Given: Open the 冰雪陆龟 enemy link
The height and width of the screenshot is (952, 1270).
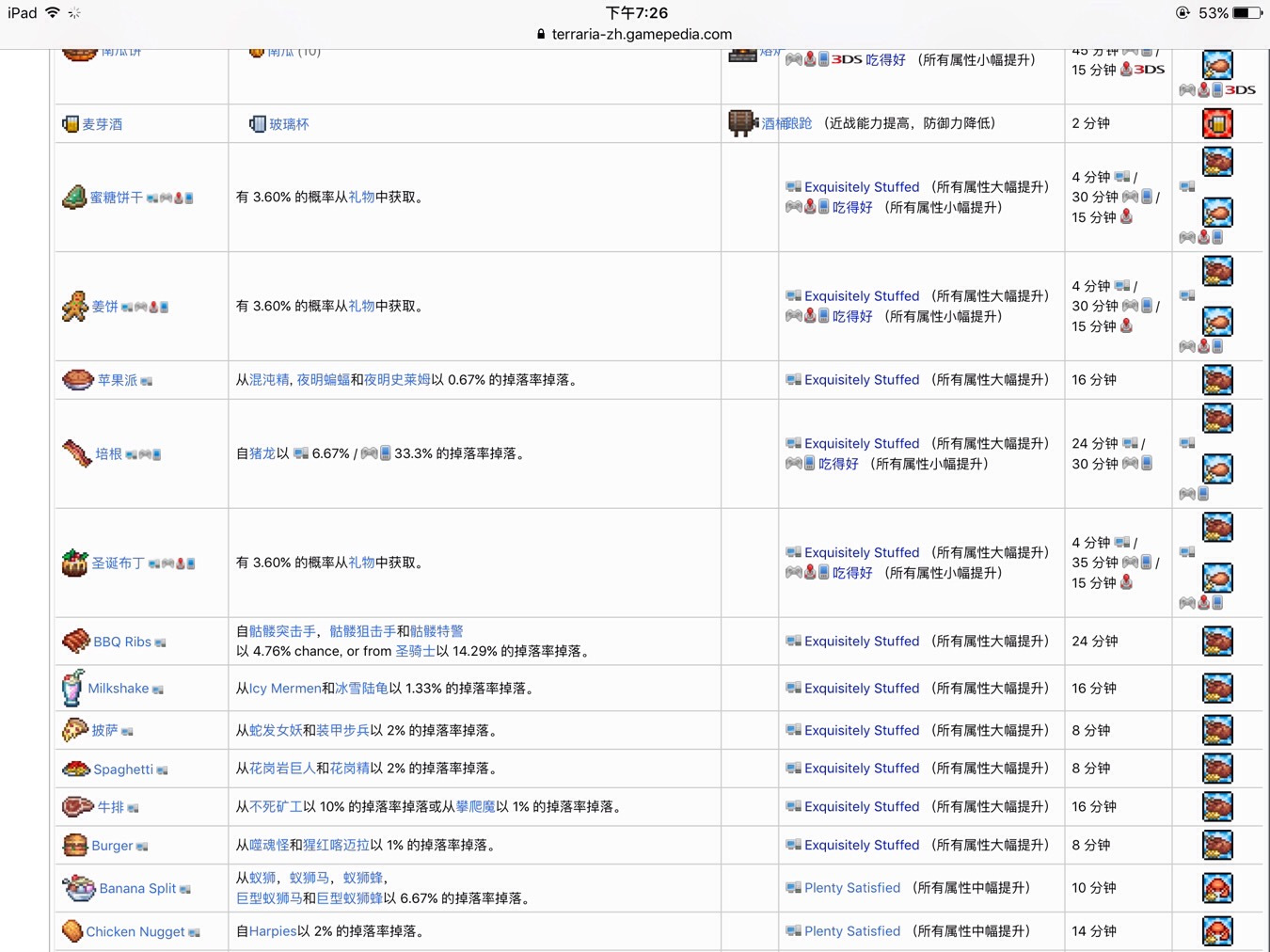Looking at the screenshot, I should (x=362, y=688).
